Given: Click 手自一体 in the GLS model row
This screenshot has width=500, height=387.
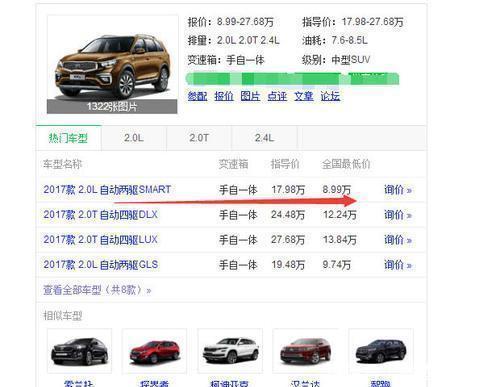Looking at the screenshot, I should tap(238, 265).
